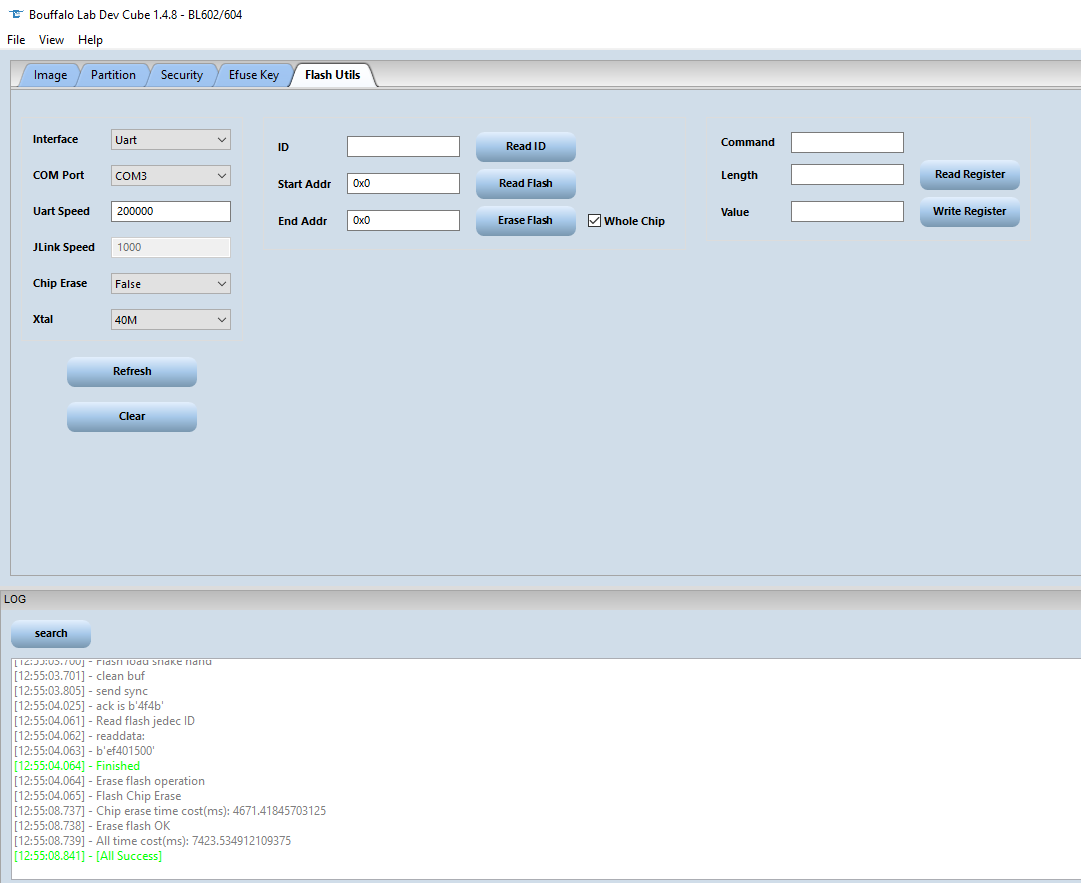Click the search button in LOG panel
This screenshot has height=883, width=1081.
click(x=51, y=633)
